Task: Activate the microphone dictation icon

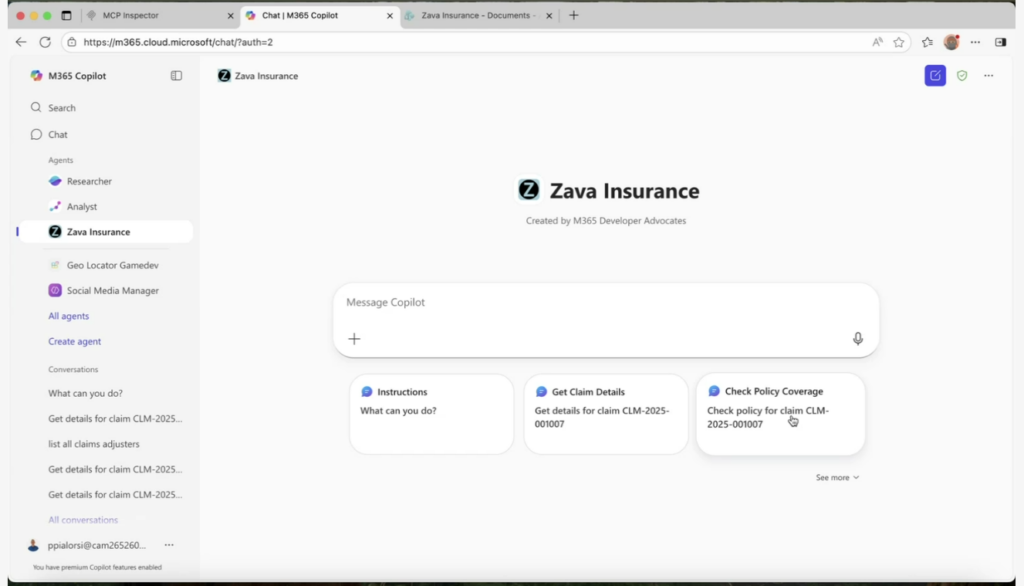Action: [857, 338]
